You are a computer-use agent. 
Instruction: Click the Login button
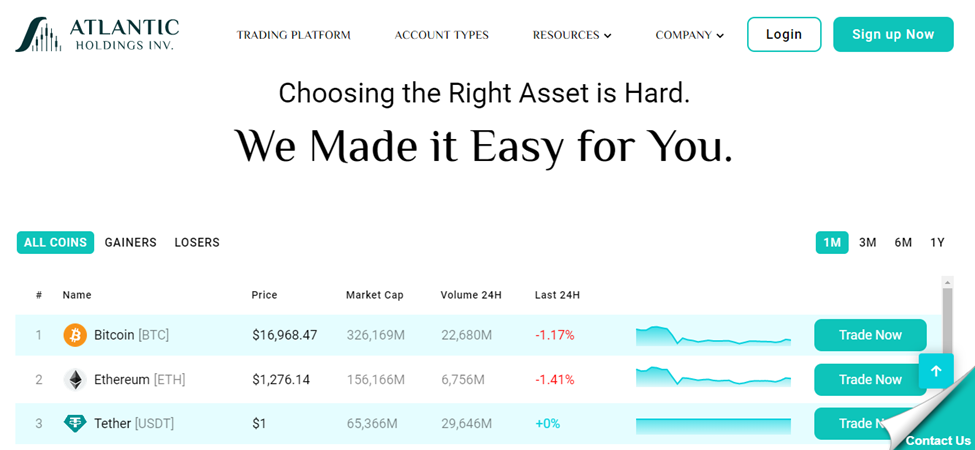click(x=784, y=34)
